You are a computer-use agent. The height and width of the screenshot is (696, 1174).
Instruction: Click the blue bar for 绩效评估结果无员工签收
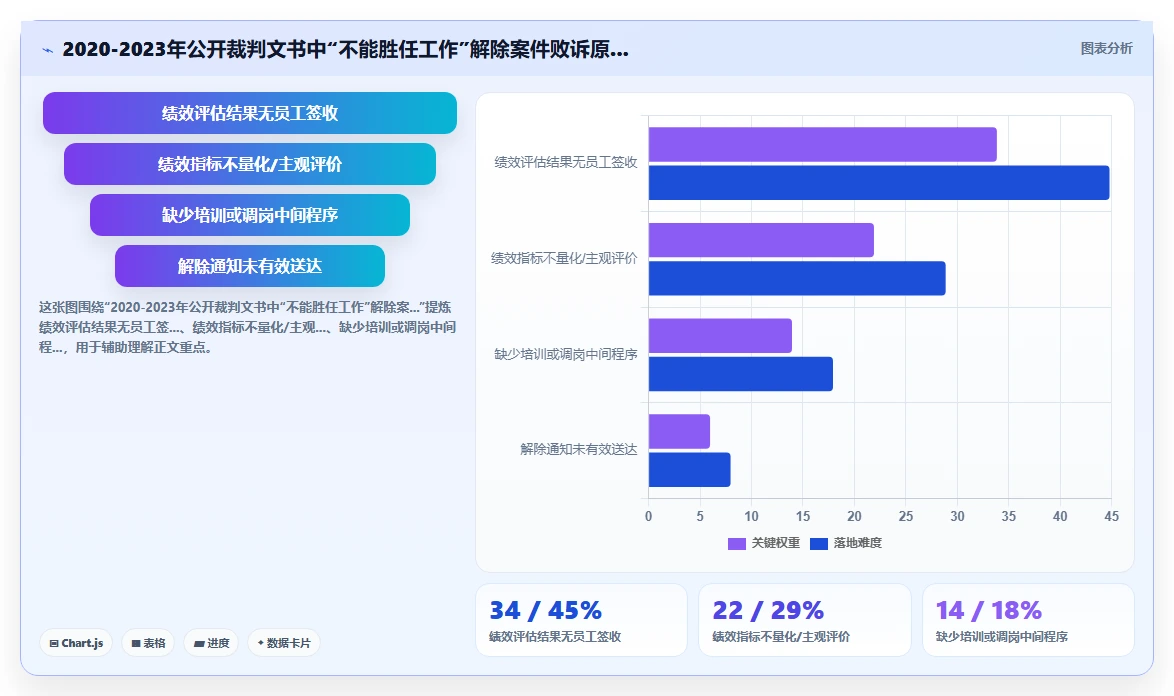click(879, 183)
